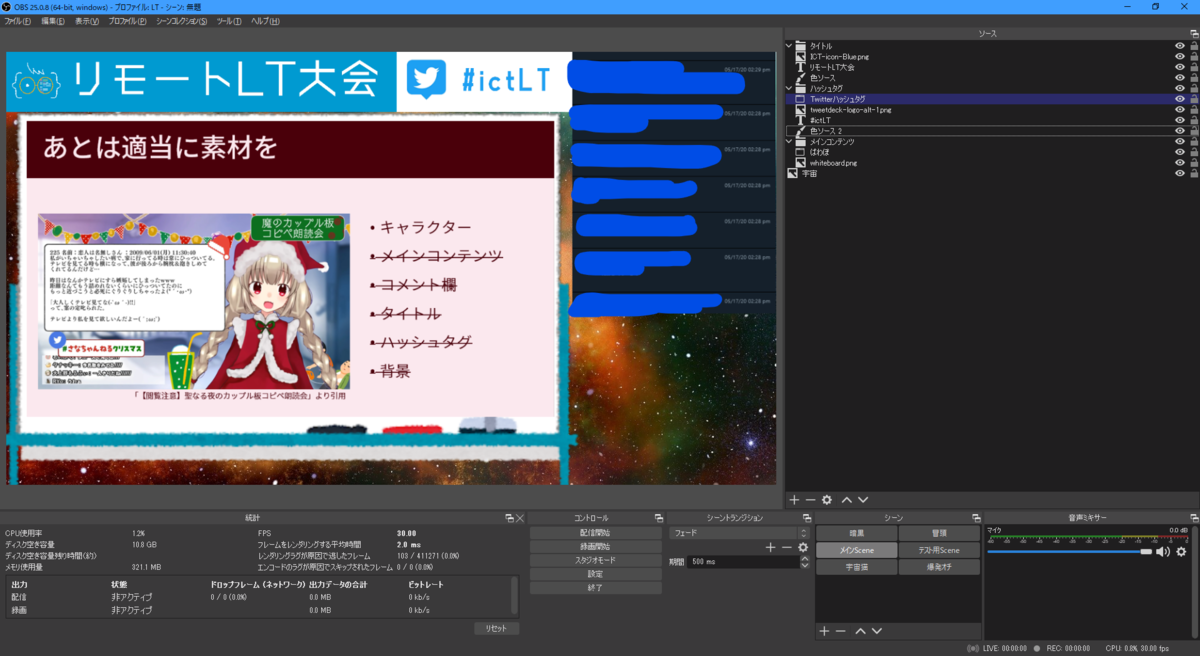This screenshot has width=1200, height=656.
Task: Collapse the タイトル source group
Action: point(788,45)
